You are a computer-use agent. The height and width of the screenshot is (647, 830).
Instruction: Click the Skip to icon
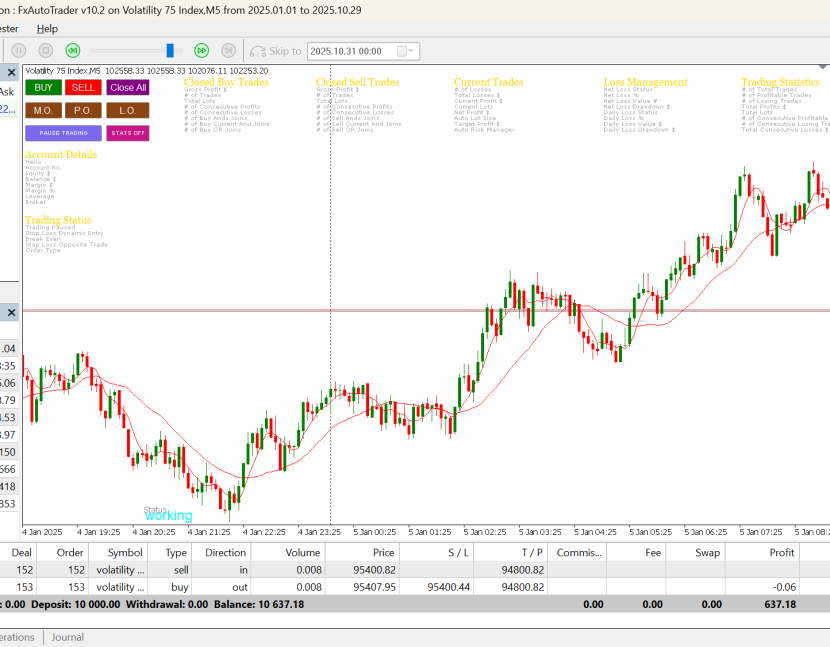258,51
